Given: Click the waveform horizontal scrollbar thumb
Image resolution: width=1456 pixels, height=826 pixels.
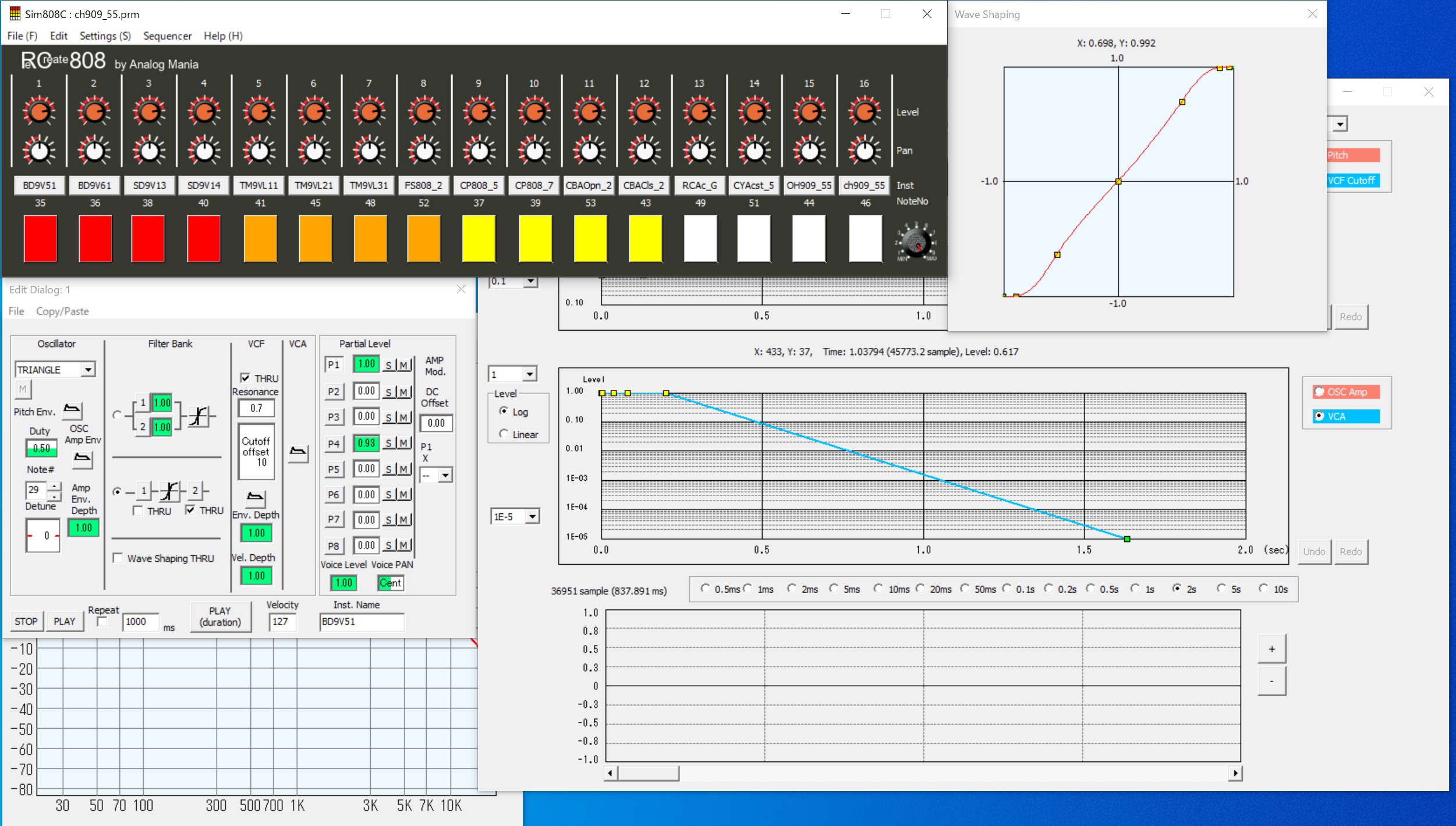Looking at the screenshot, I should pyautogui.click(x=648, y=773).
